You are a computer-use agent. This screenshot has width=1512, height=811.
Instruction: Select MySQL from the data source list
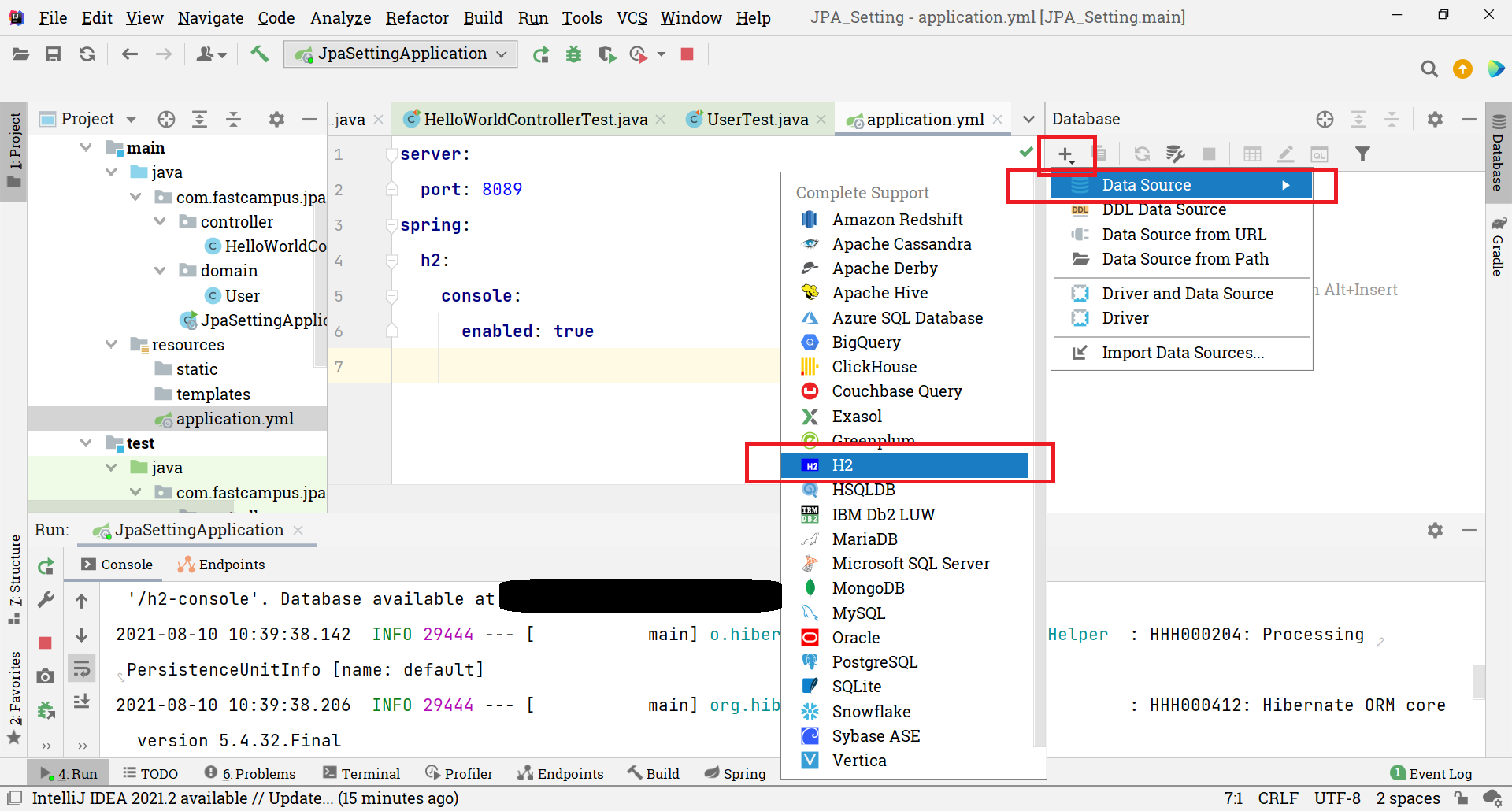pyautogui.click(x=904, y=613)
